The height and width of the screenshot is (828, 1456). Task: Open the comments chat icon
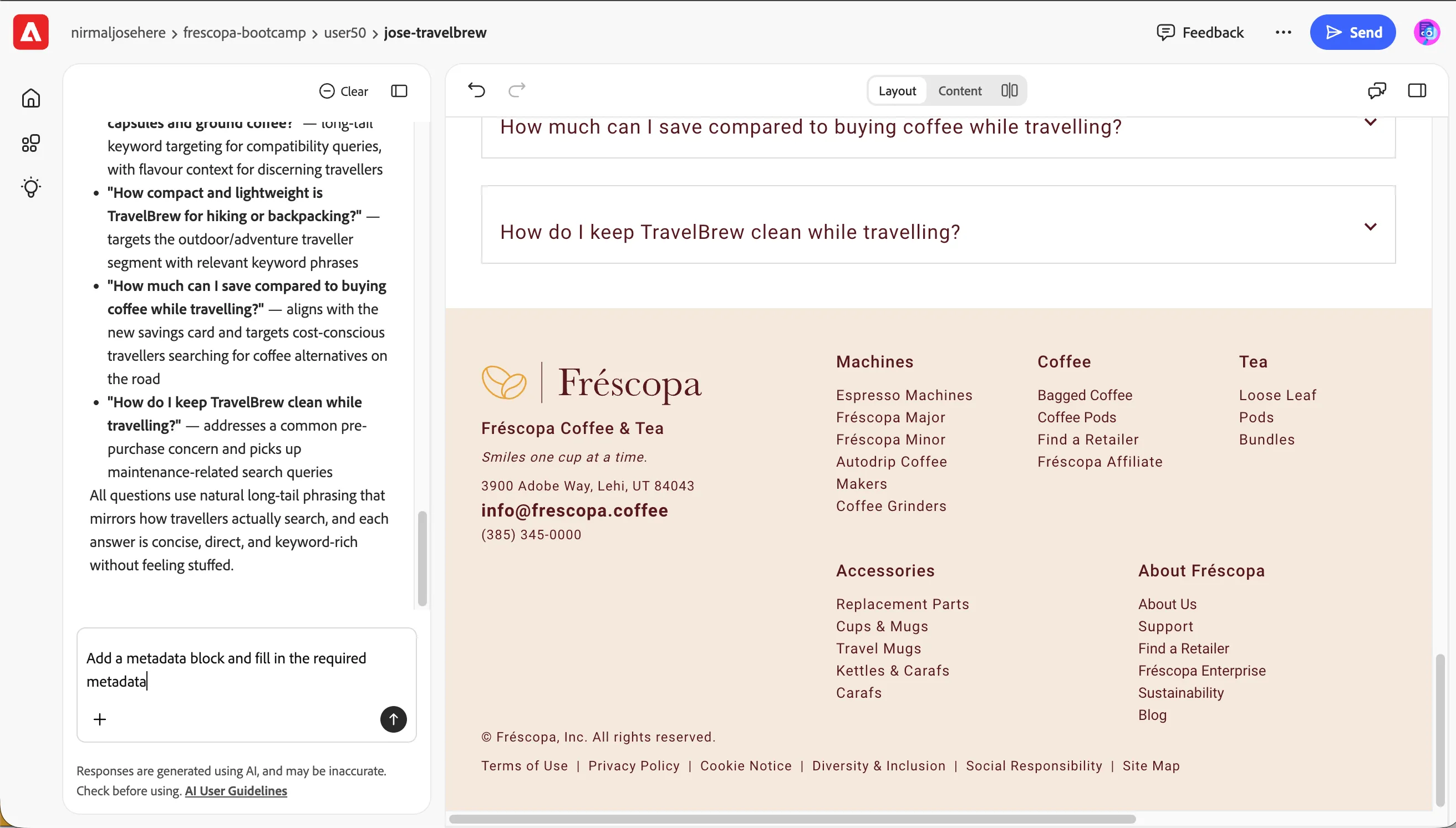pyautogui.click(x=1377, y=90)
